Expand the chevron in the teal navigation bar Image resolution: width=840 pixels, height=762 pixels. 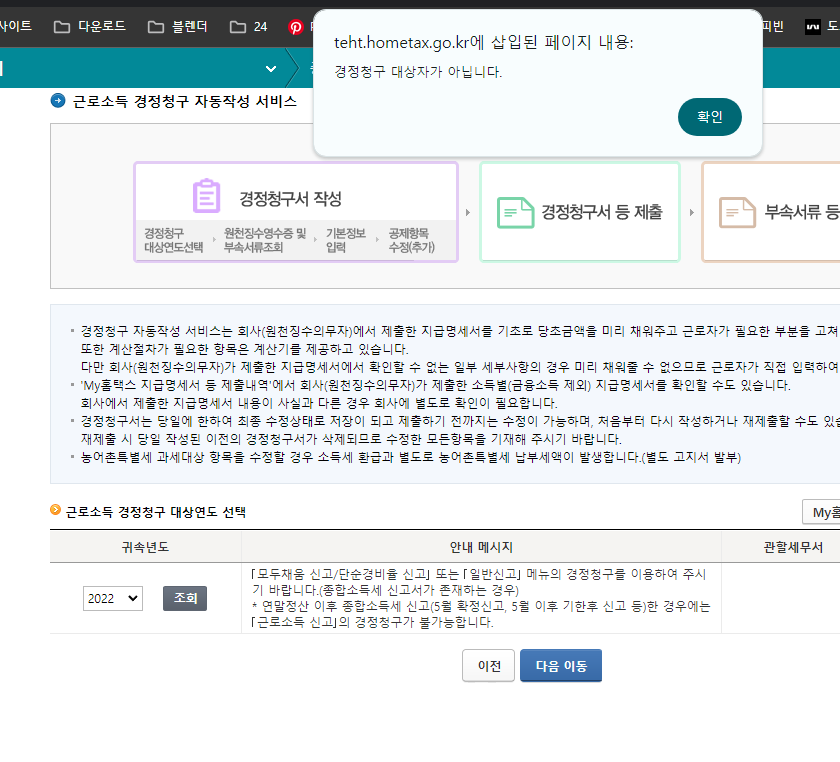coord(271,69)
